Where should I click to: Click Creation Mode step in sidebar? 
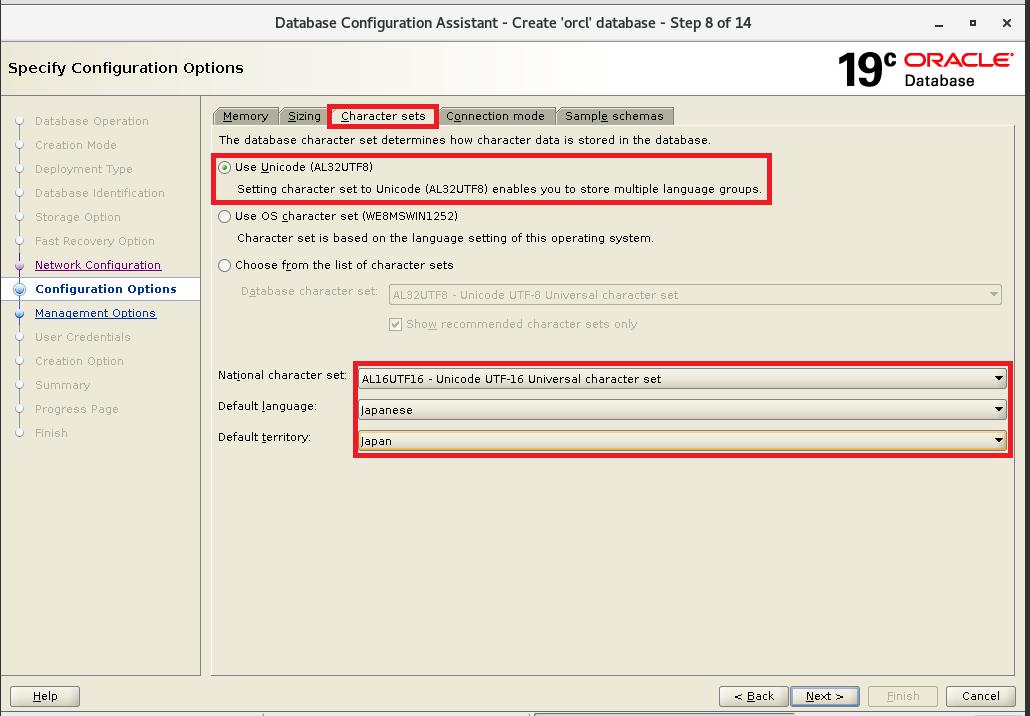pos(76,145)
